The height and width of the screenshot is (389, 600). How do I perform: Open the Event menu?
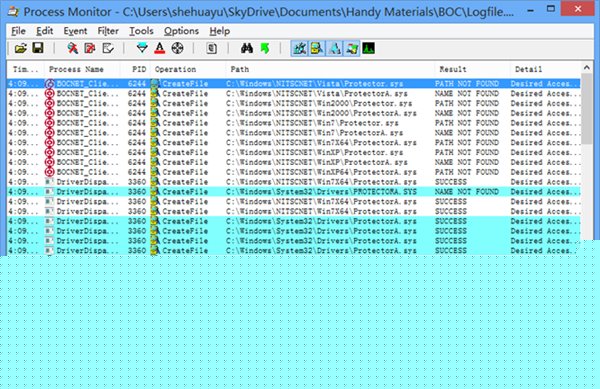point(75,31)
